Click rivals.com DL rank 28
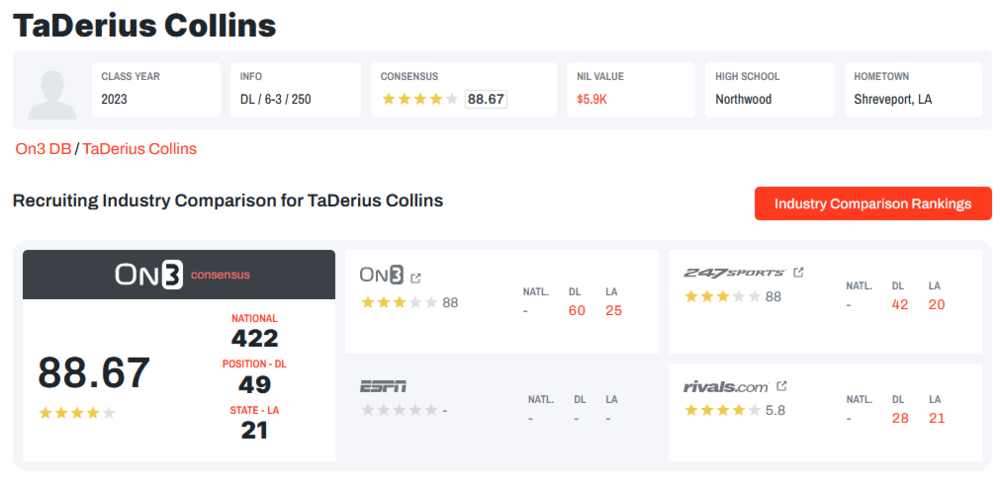1000x483 pixels. click(x=900, y=418)
